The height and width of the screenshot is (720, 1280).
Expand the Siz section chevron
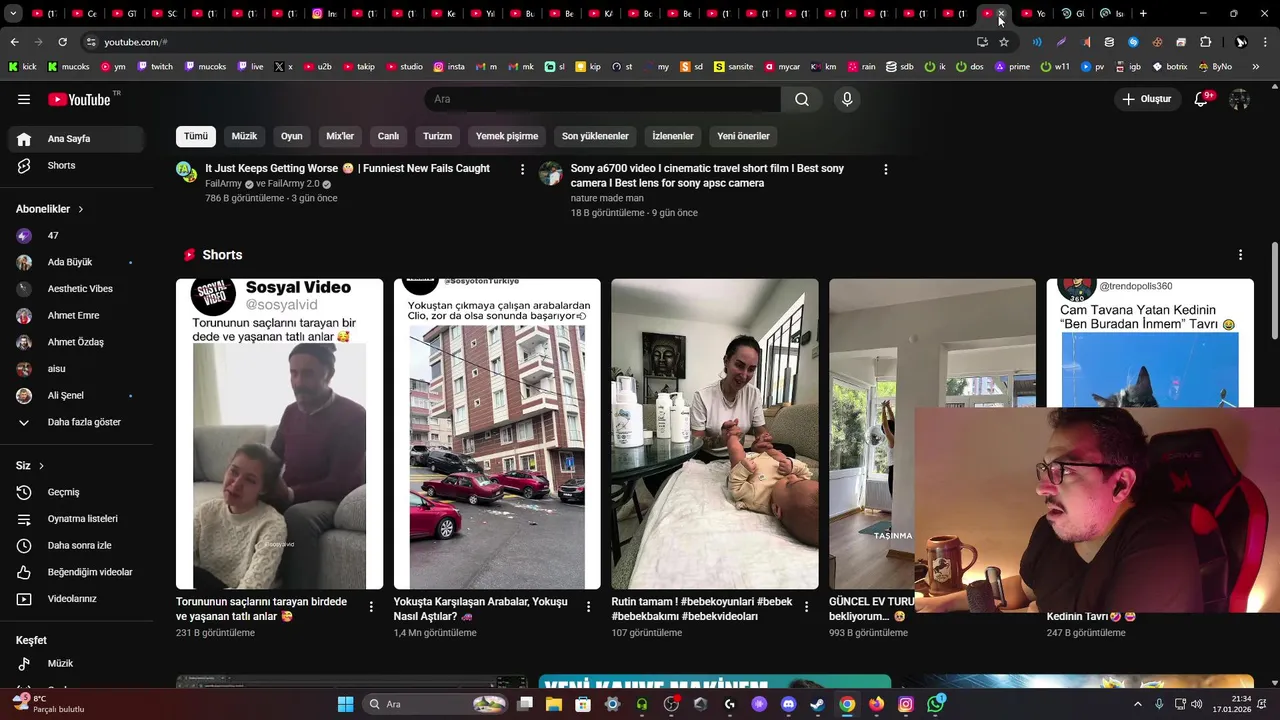41,466
